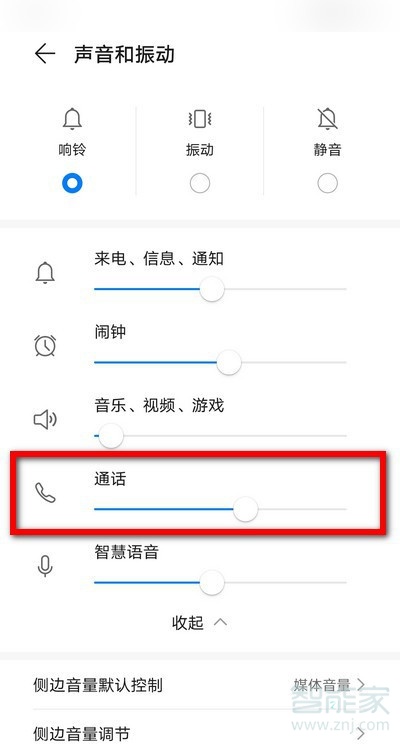Select the 响铃 radio button
The height and width of the screenshot is (744, 400).
72,183
